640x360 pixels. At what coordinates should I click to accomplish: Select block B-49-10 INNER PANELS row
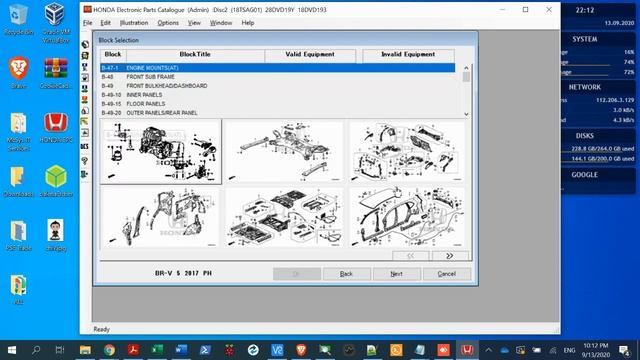click(x=278, y=95)
